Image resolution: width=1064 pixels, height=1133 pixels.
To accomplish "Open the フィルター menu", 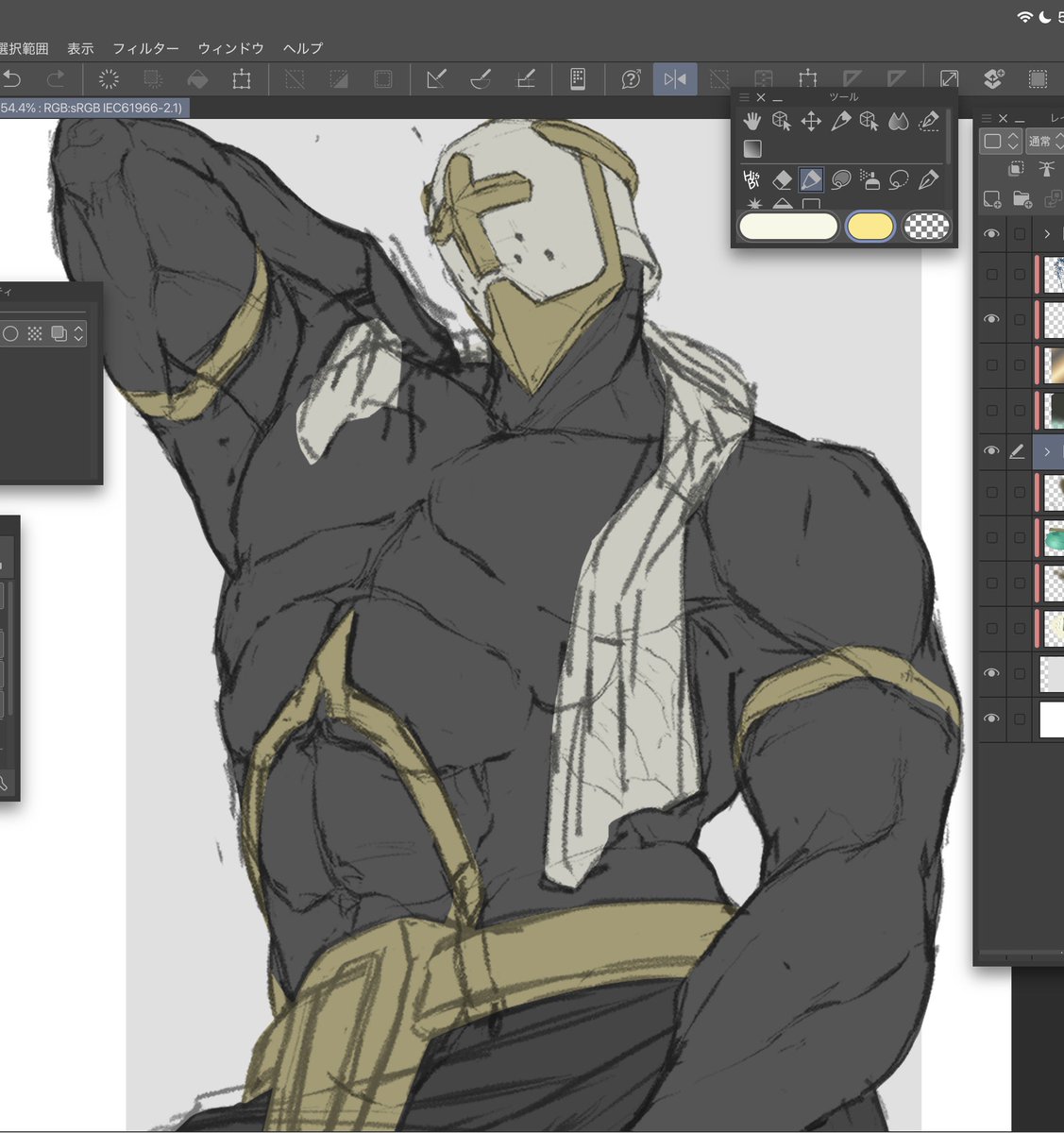I will pos(145,48).
